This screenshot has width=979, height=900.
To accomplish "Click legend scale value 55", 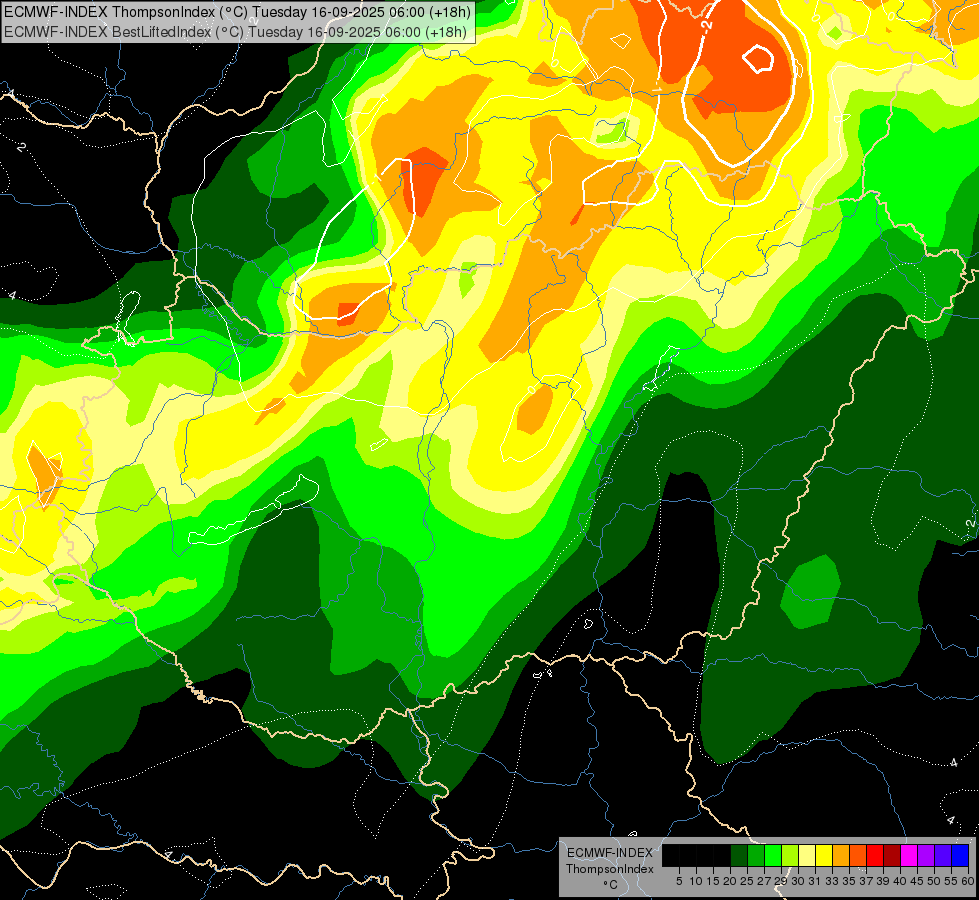I will pyautogui.click(x=950, y=881).
